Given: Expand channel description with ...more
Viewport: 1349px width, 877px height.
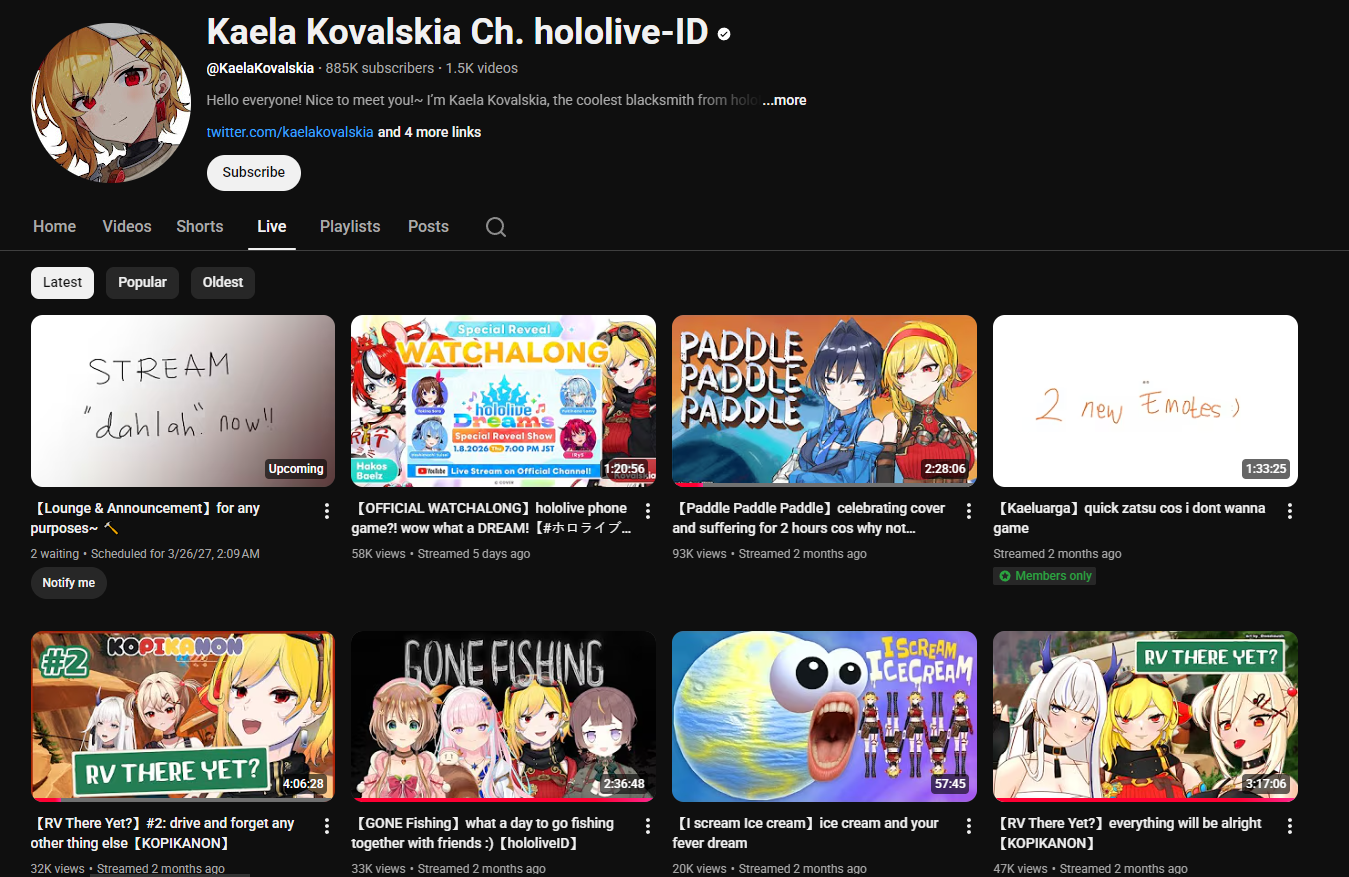Looking at the screenshot, I should (x=784, y=100).
